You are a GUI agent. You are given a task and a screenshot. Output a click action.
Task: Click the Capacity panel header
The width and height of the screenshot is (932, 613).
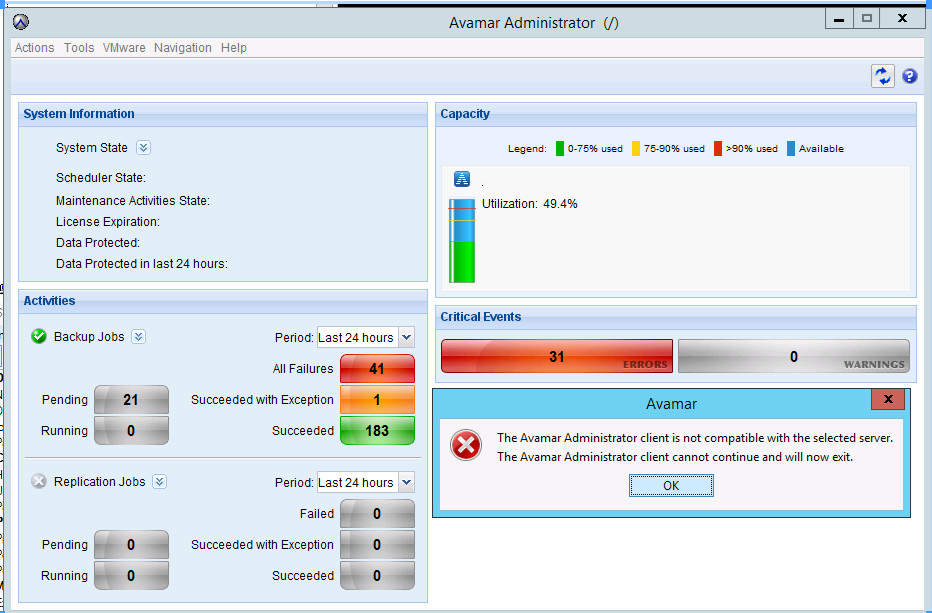pyautogui.click(x=676, y=114)
